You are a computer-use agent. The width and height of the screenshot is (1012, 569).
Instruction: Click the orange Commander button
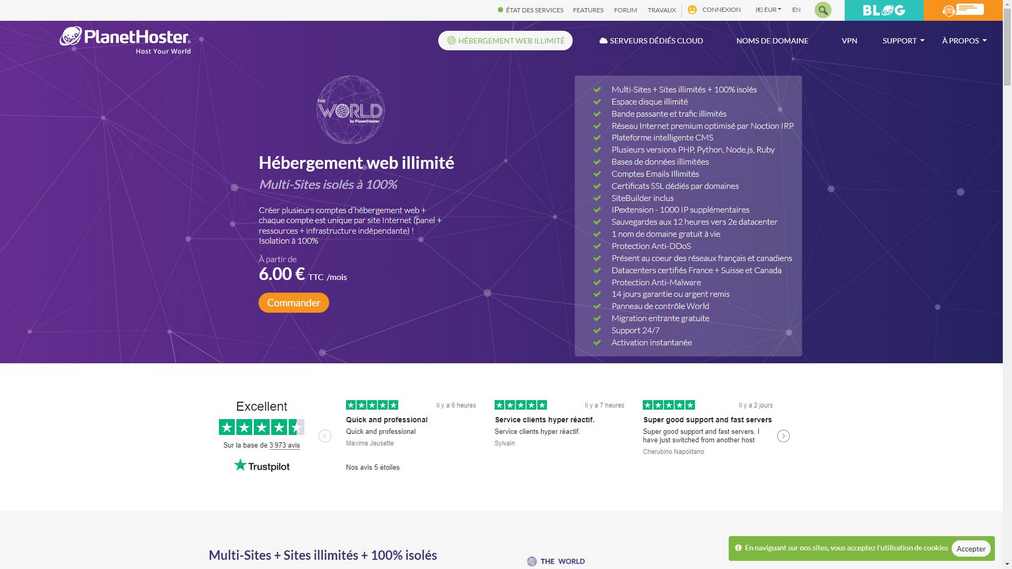(294, 303)
